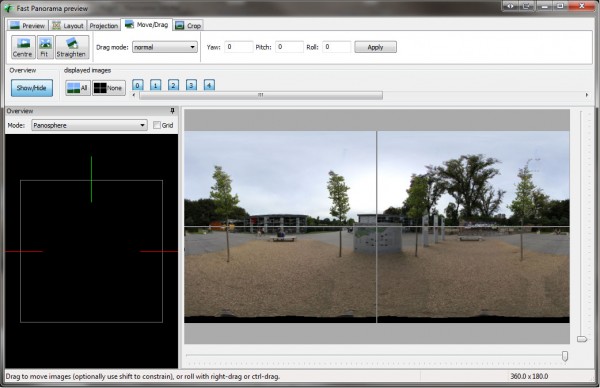This screenshot has height=388, width=600.
Task: Expand the Drag mode dropdown
Action: point(165,47)
